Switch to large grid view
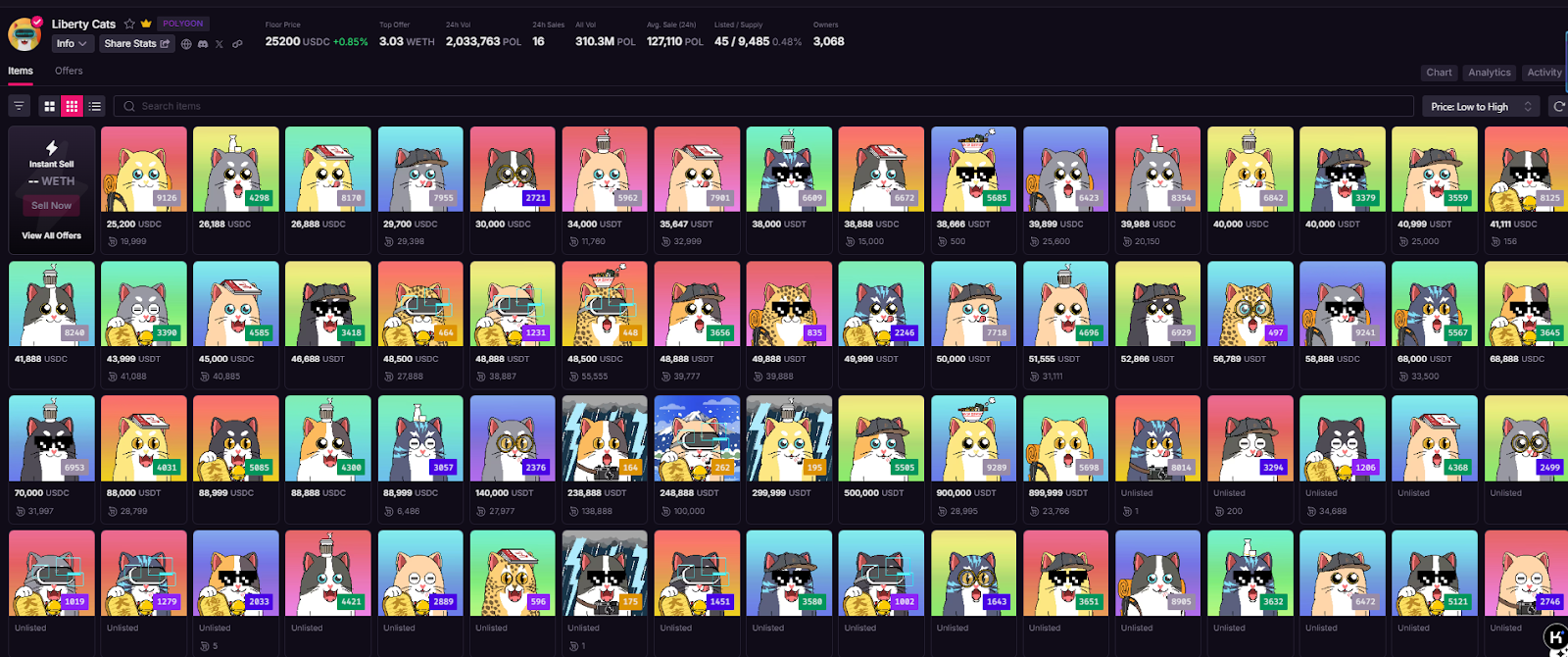Viewport: 1568px width, 657px height. pos(50,106)
